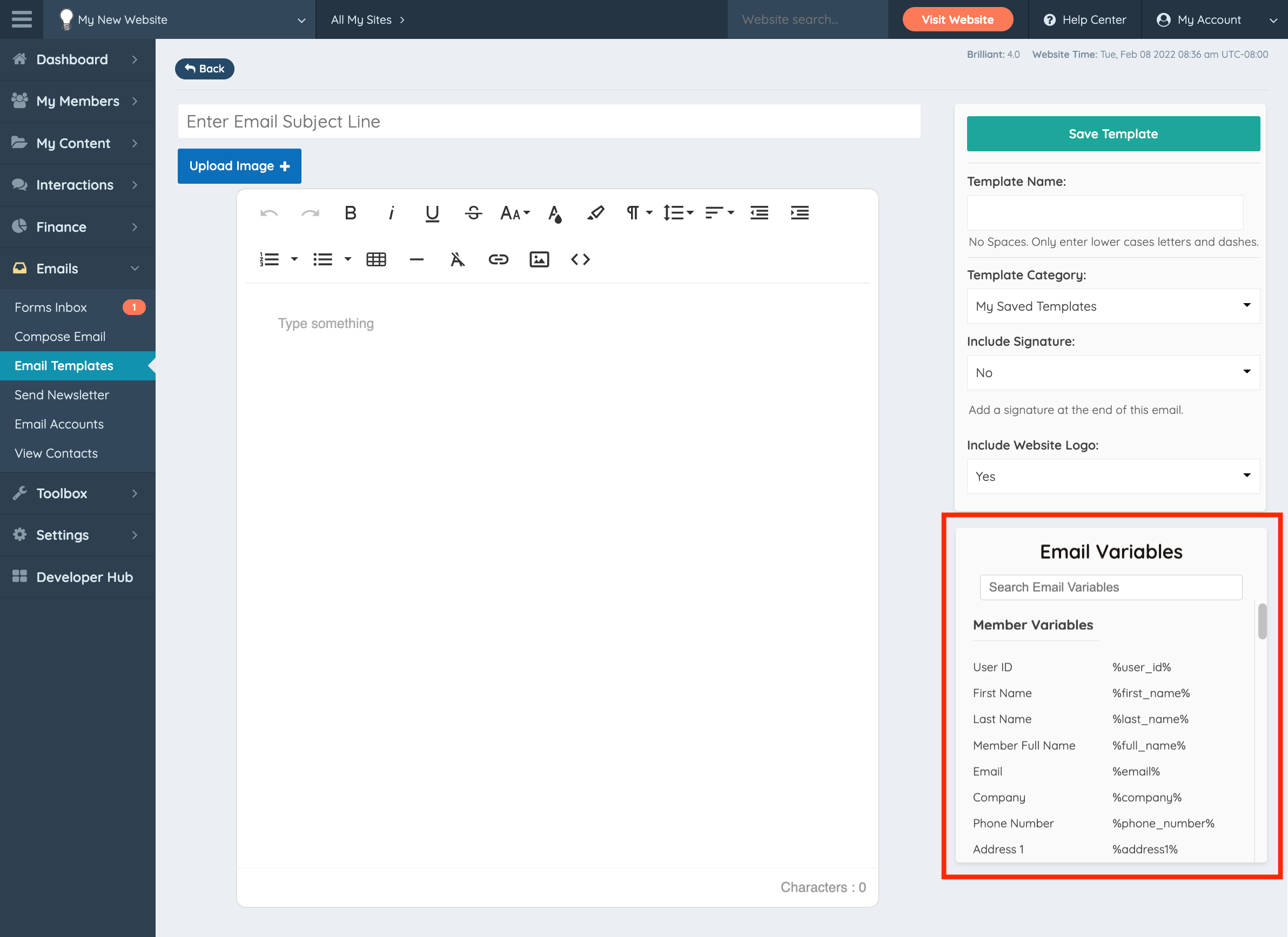The height and width of the screenshot is (937, 1288).
Task: Open Compose Email in sidebar menu
Action: click(x=59, y=336)
